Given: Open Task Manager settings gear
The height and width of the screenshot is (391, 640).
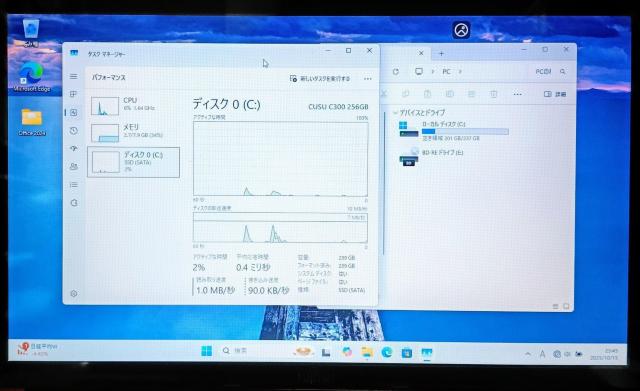Looking at the screenshot, I should coord(73,293).
